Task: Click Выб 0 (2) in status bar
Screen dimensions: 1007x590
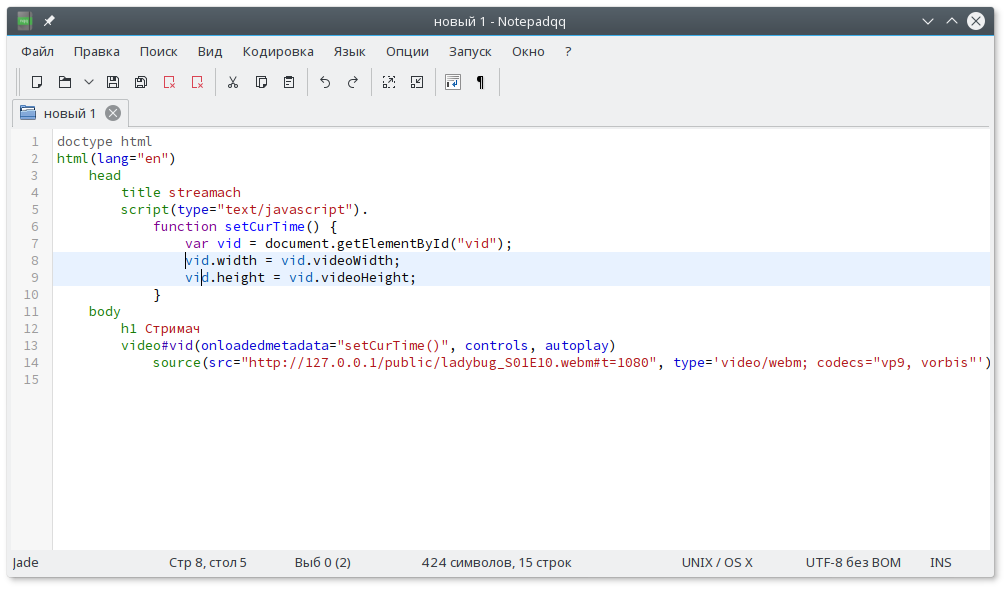Action: click(x=322, y=562)
